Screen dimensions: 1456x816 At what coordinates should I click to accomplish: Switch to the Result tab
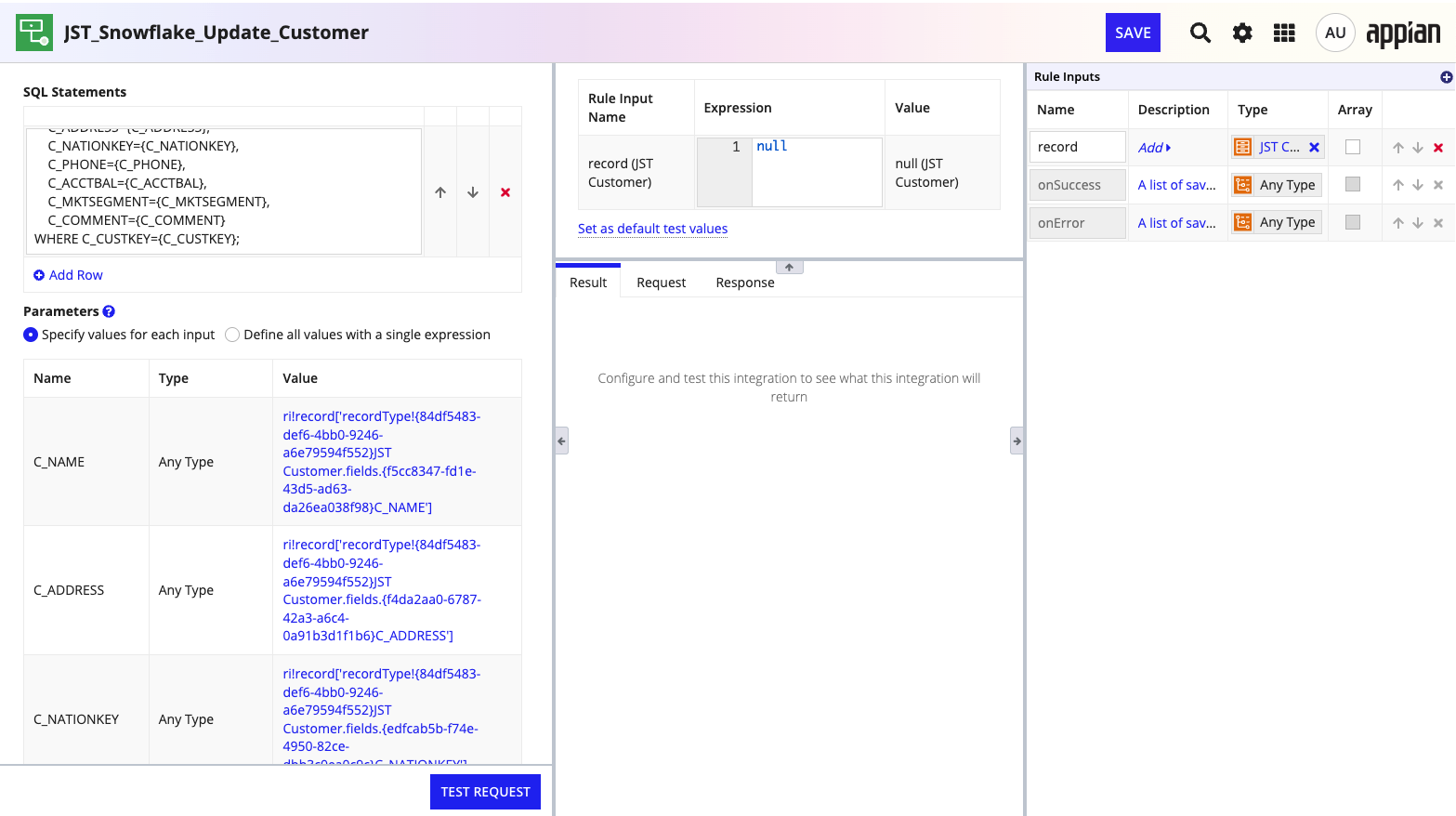click(588, 283)
